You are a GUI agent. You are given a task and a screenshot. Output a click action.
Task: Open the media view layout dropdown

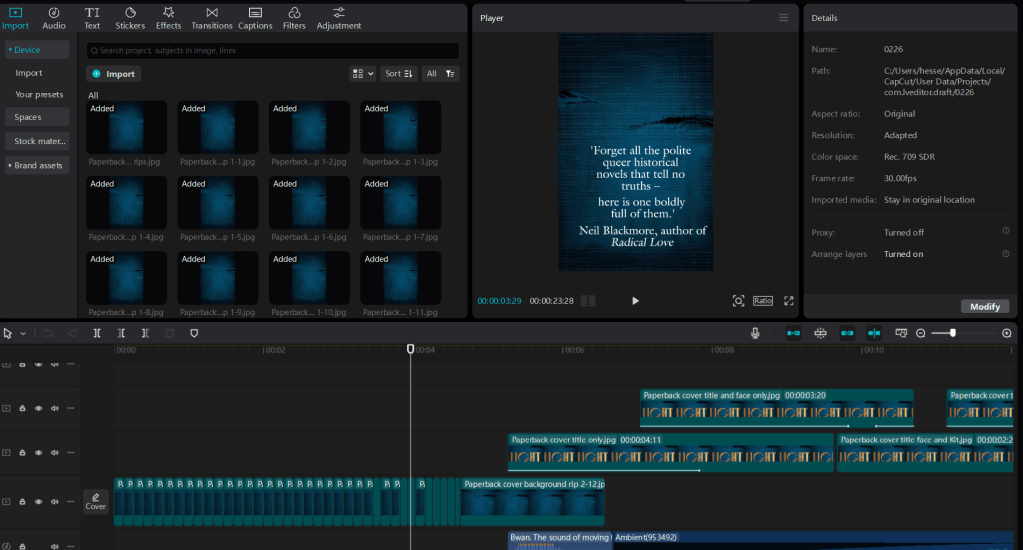point(362,74)
